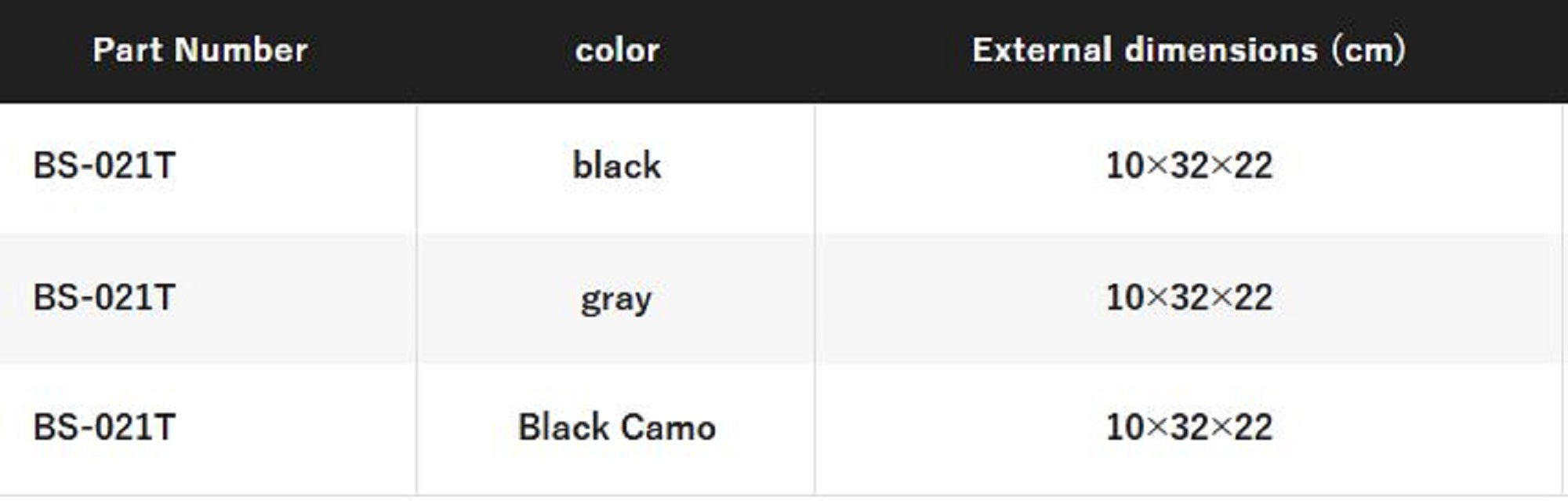Image resolution: width=1568 pixels, height=501 pixels.
Task: Click the External dimensions (cm) header
Action: click(1189, 50)
